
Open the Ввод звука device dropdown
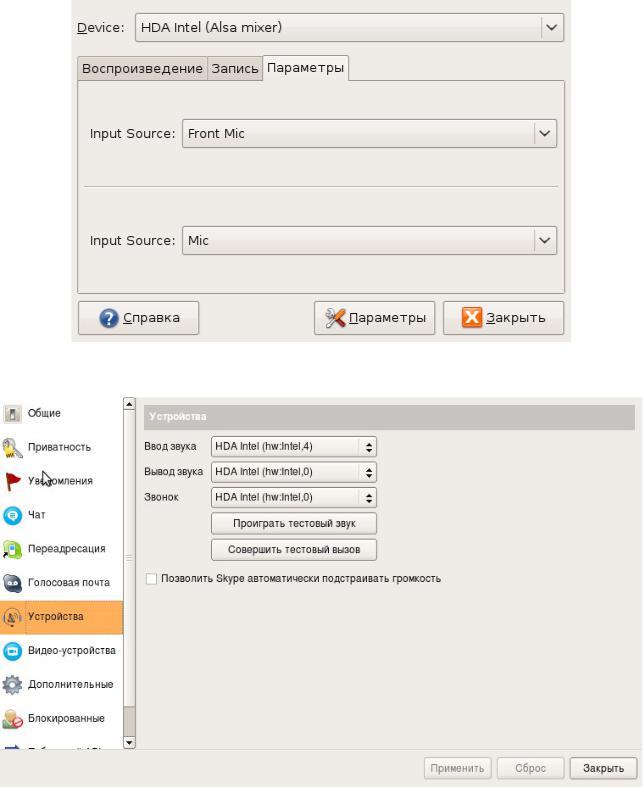[294, 447]
